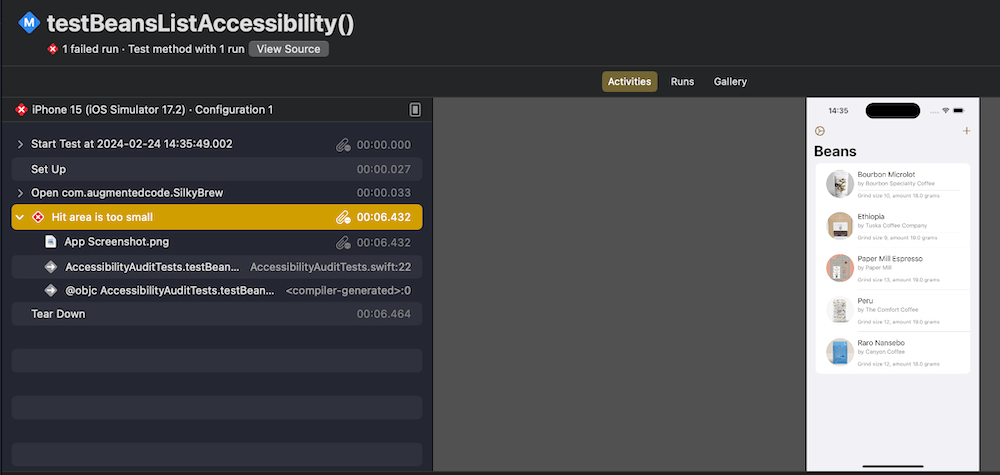The height and width of the screenshot is (475, 1000).
Task: Click the App Screenshot.png file icon
Action: tap(51, 242)
